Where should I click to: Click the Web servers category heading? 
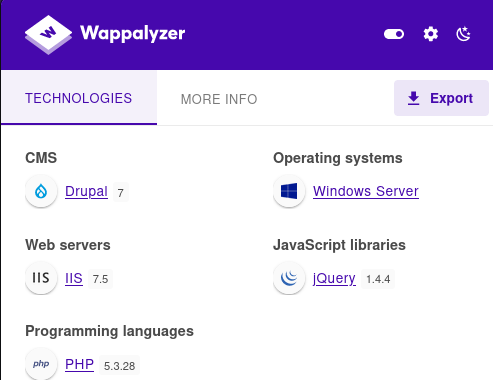(68, 245)
